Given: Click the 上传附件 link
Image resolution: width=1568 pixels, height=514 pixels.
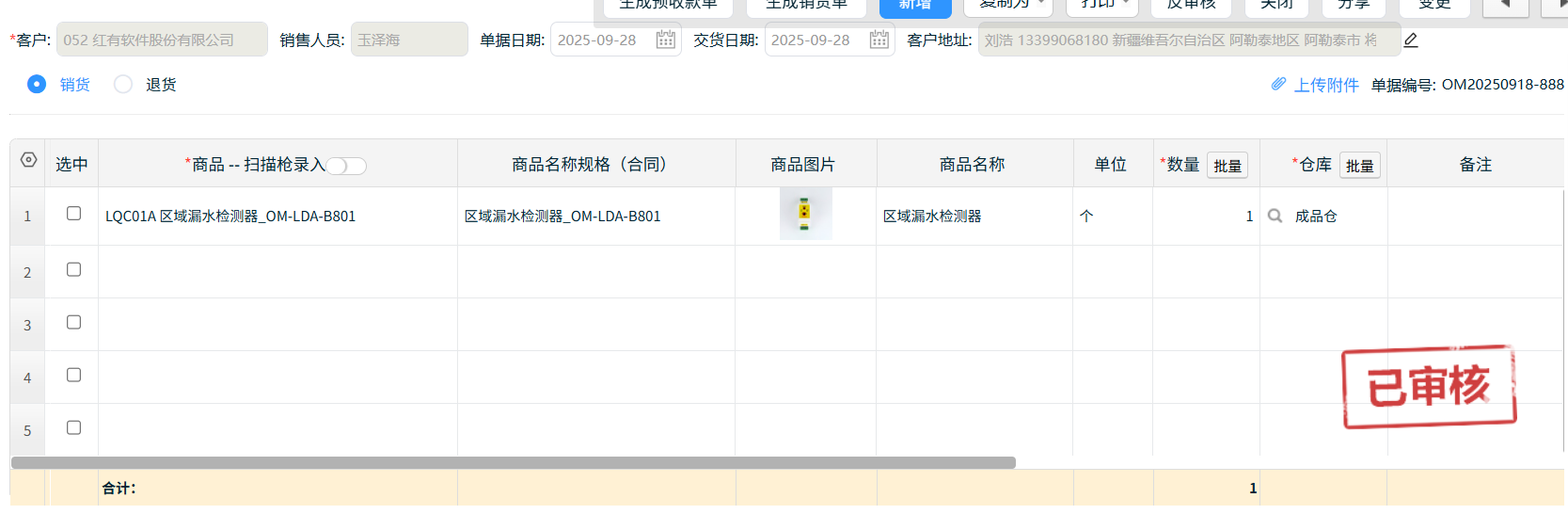Looking at the screenshot, I should [x=1325, y=85].
